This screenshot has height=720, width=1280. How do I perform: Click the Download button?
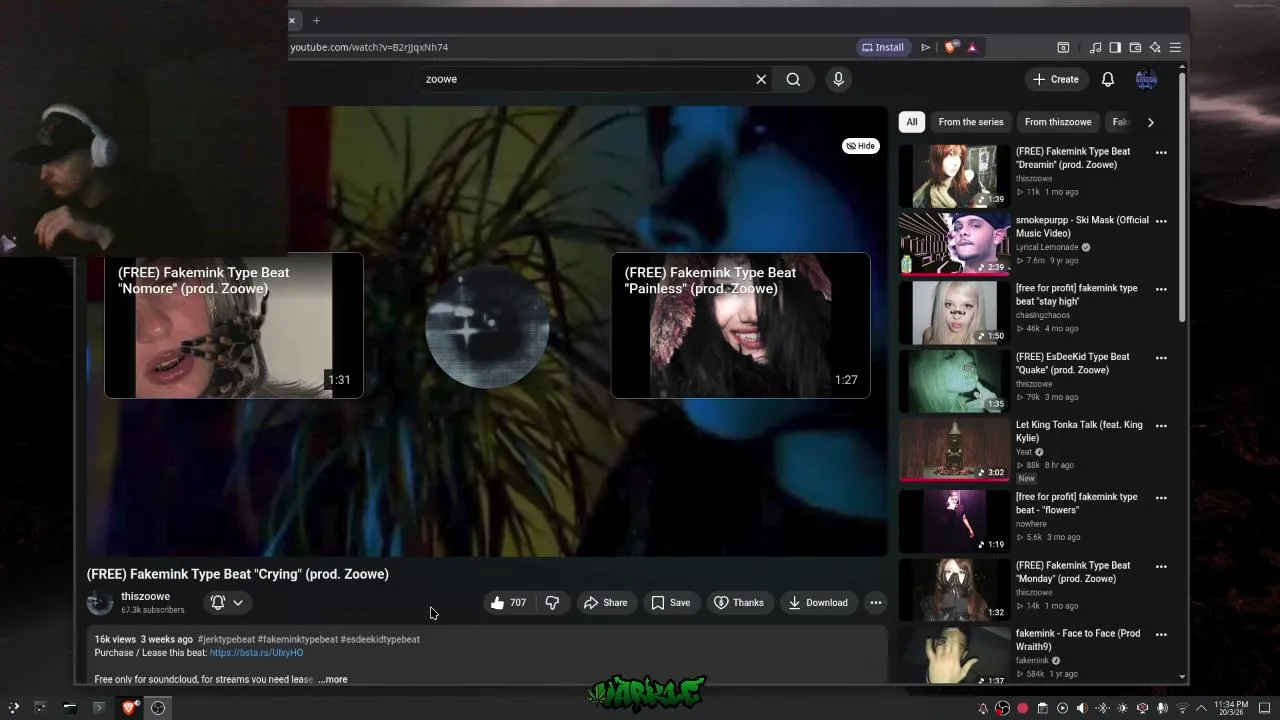(818, 602)
